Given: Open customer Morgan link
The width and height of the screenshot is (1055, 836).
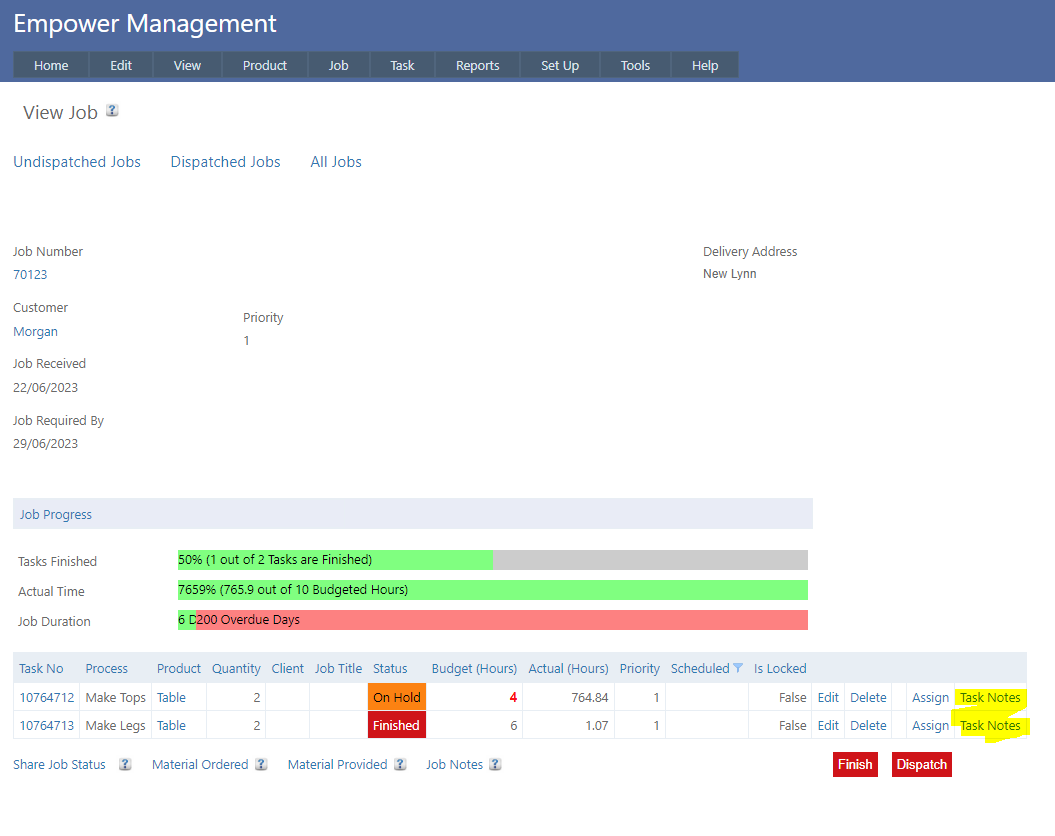Looking at the screenshot, I should [x=35, y=332].
